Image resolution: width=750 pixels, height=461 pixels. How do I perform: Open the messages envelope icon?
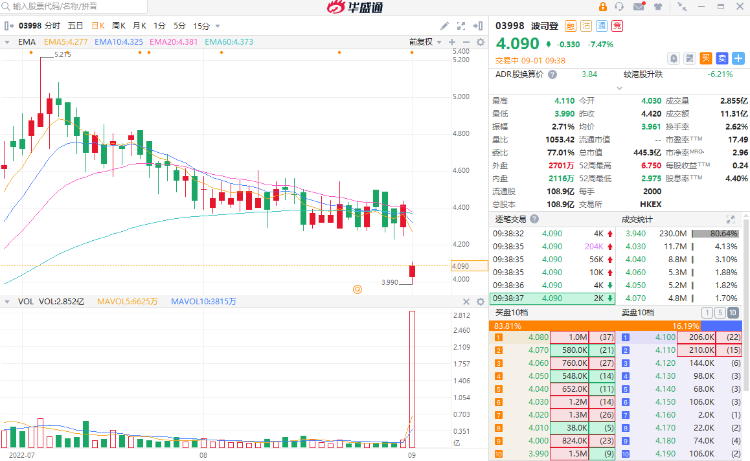(639, 7)
